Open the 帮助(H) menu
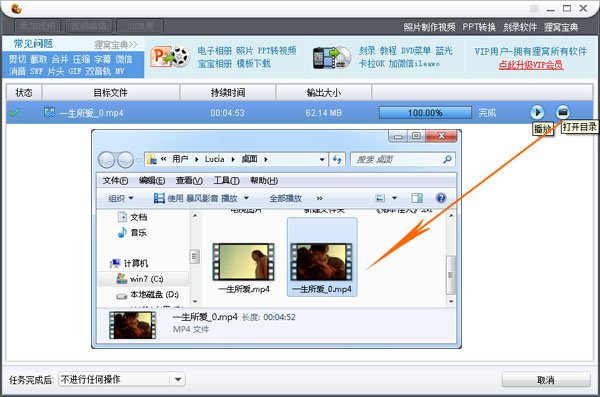Image resolution: width=600 pixels, height=397 pixels. [264, 180]
